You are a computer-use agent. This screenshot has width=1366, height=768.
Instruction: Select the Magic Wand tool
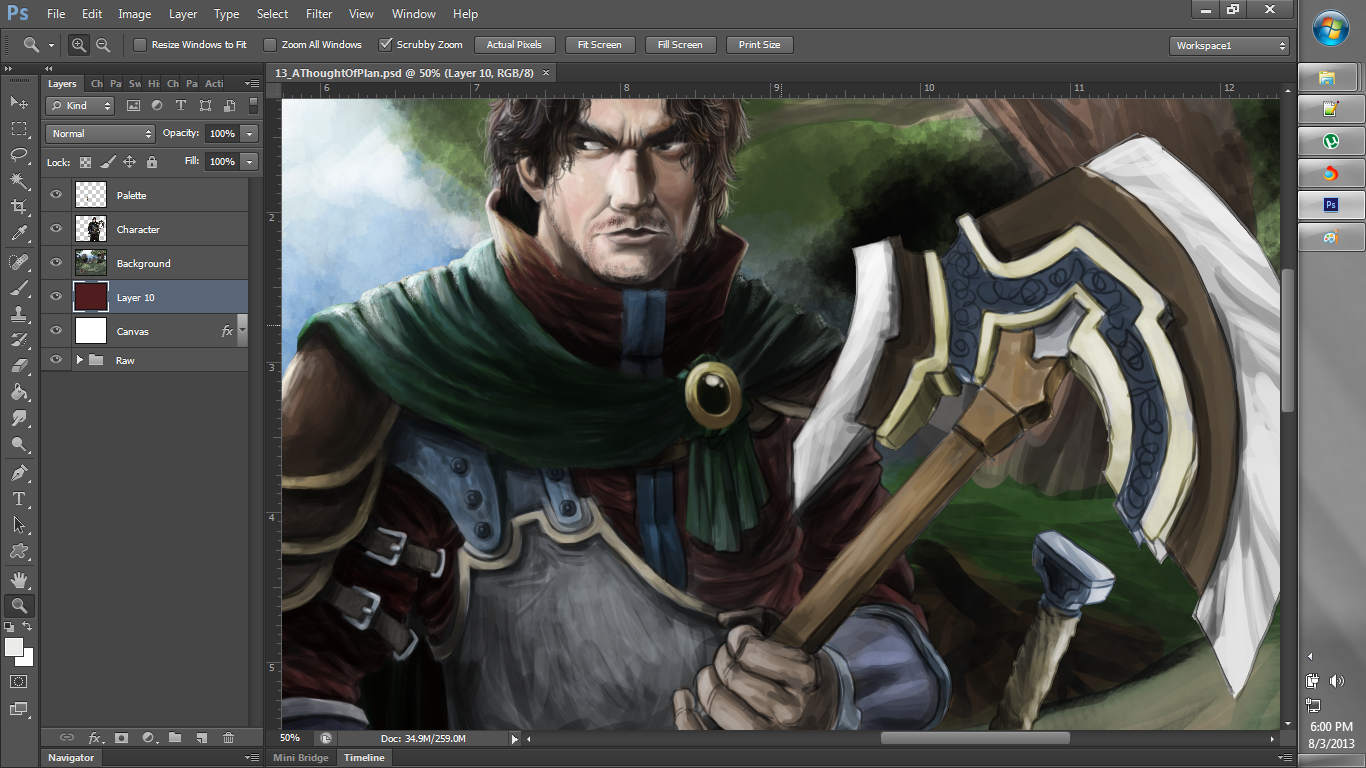point(19,181)
